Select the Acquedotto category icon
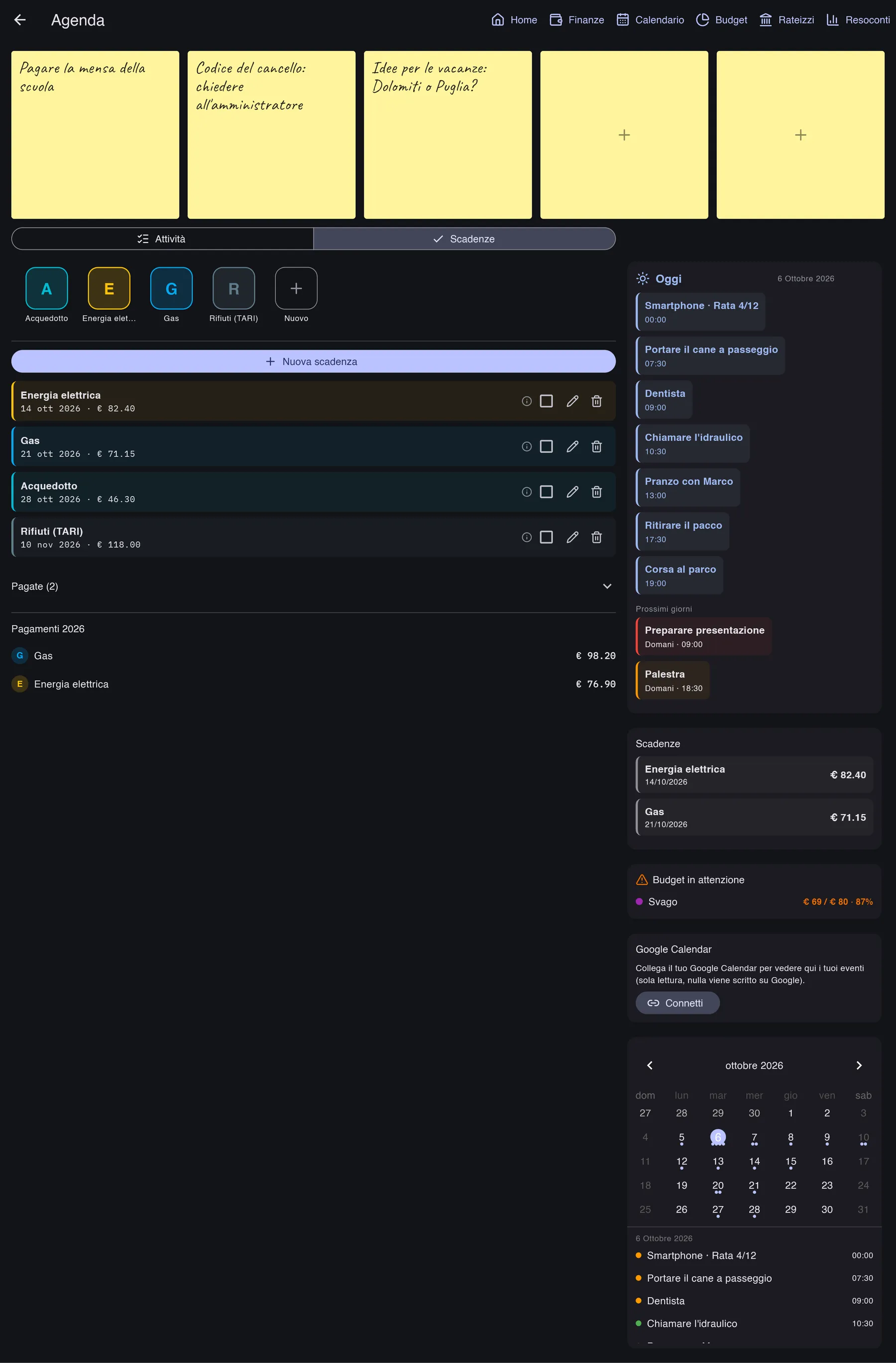This screenshot has width=896, height=1363. click(46, 288)
